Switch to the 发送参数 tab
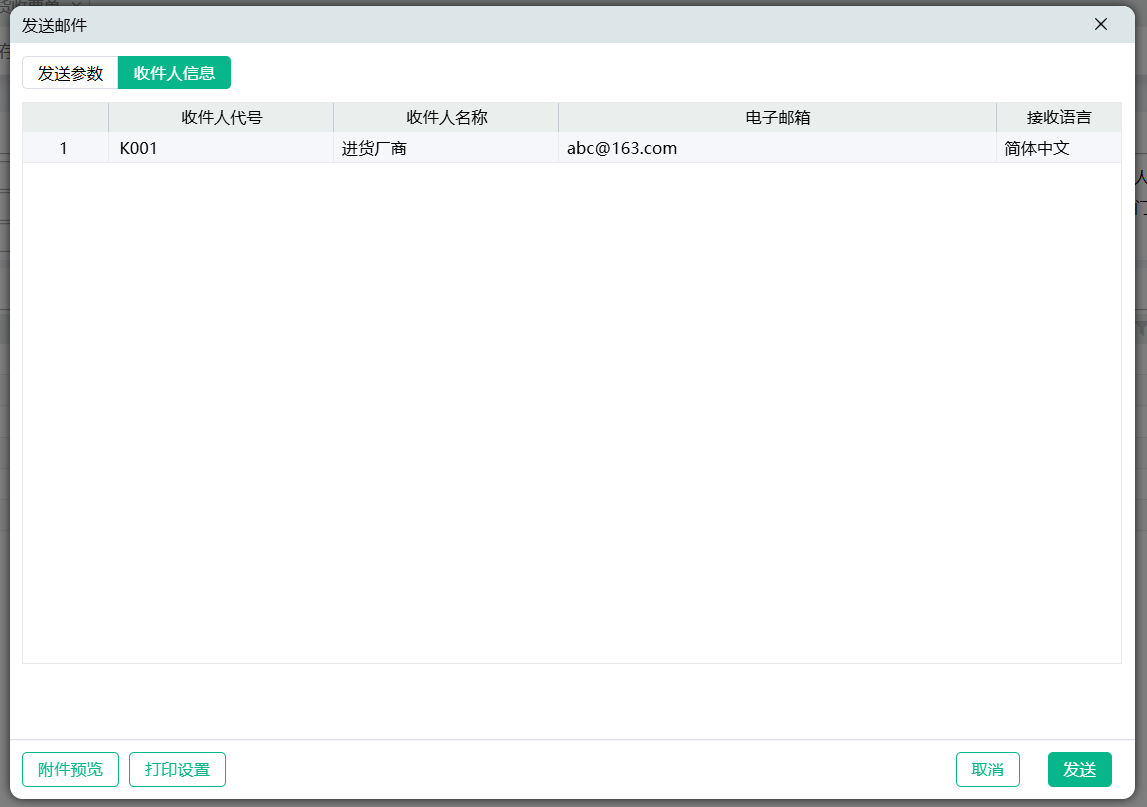This screenshot has height=807, width=1147. coord(70,73)
